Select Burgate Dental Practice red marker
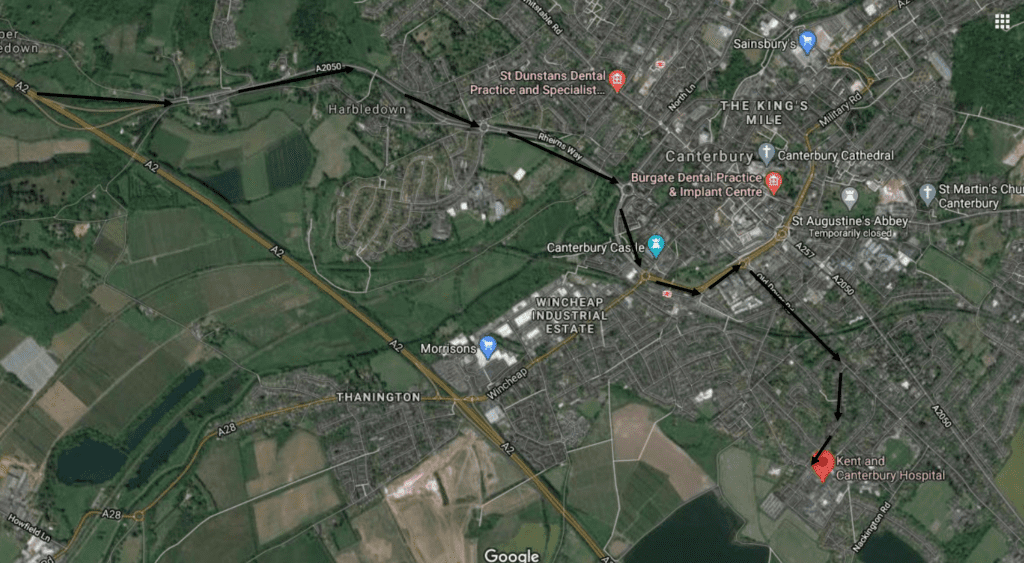The width and height of the screenshot is (1024, 563). pyautogui.click(x=774, y=183)
